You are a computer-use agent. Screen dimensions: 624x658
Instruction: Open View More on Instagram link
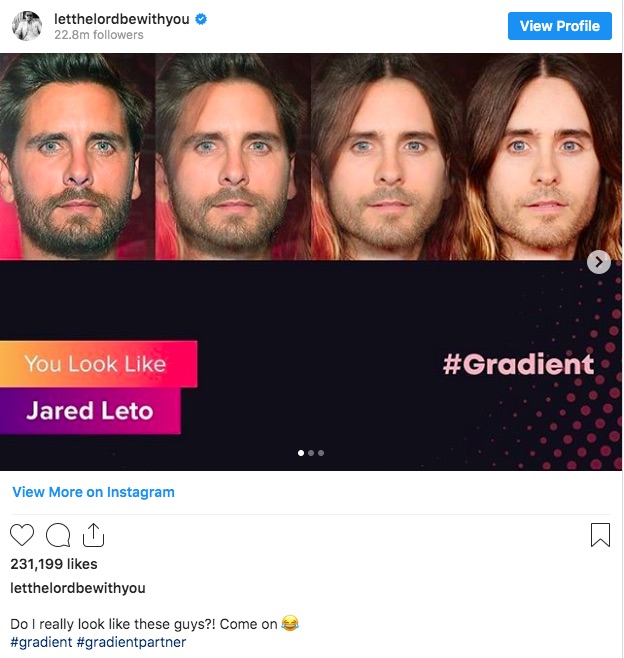[93, 492]
